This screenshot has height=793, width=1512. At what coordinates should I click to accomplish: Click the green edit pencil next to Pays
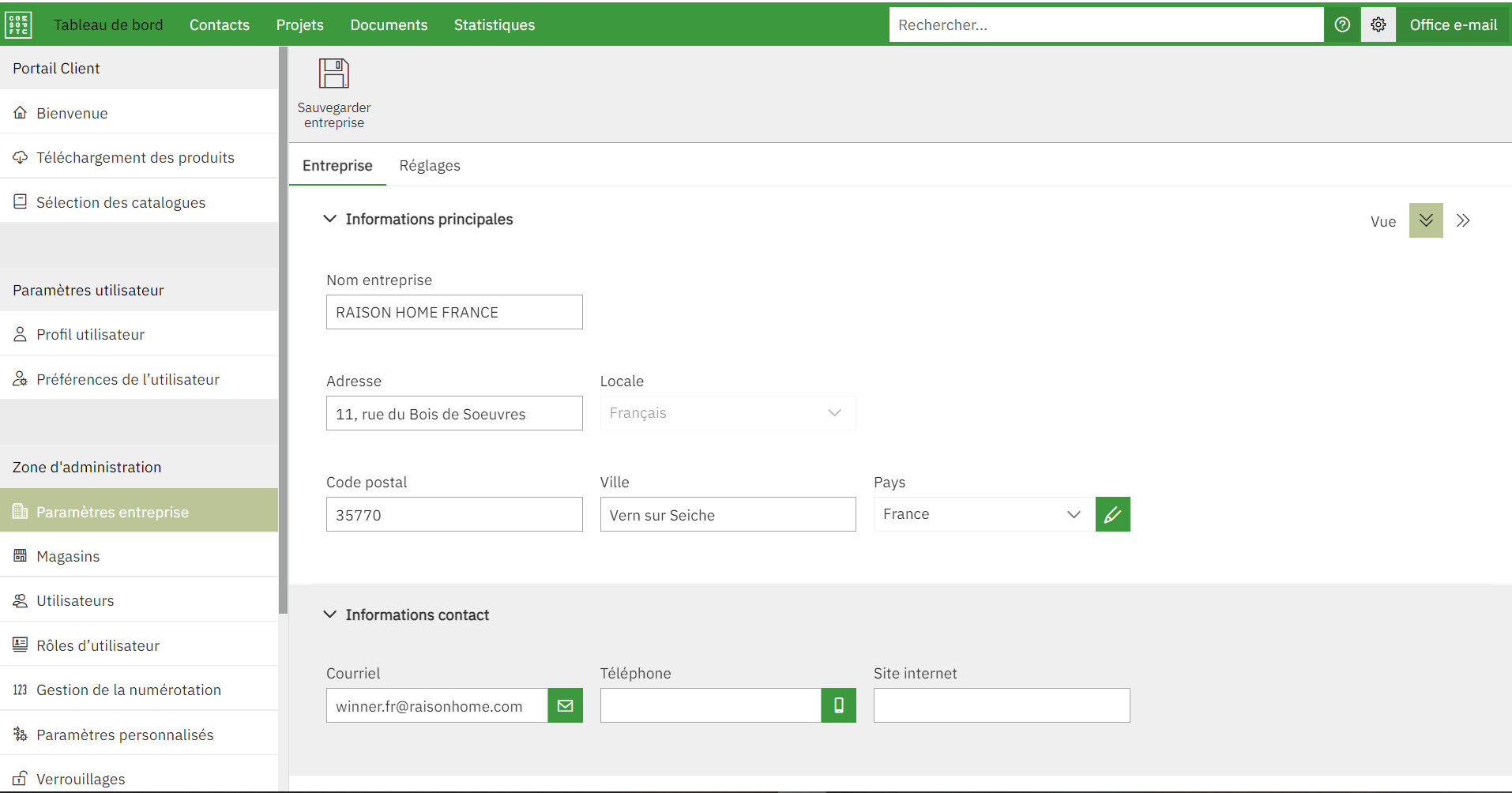point(1112,515)
